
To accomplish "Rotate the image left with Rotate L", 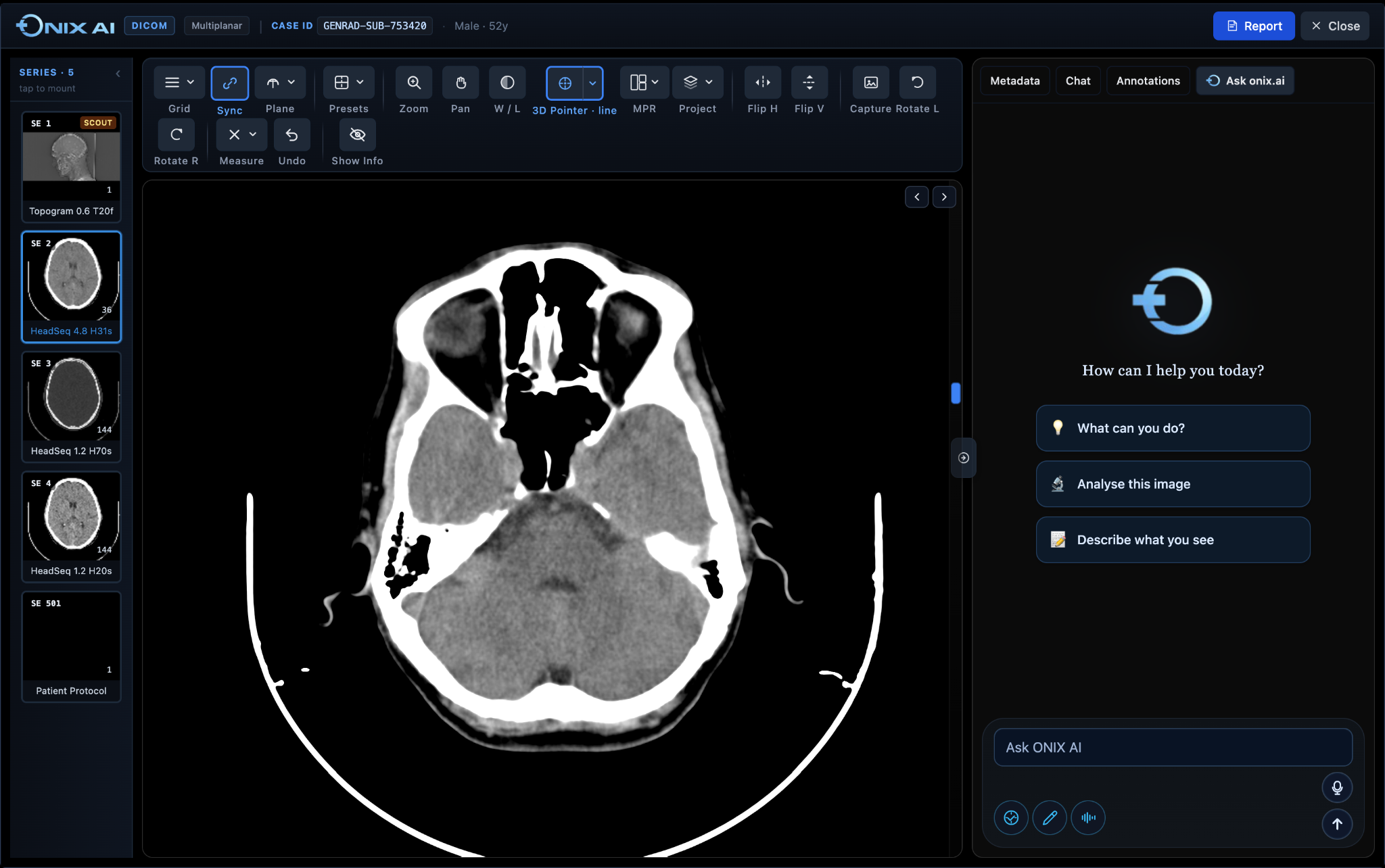I will [918, 82].
